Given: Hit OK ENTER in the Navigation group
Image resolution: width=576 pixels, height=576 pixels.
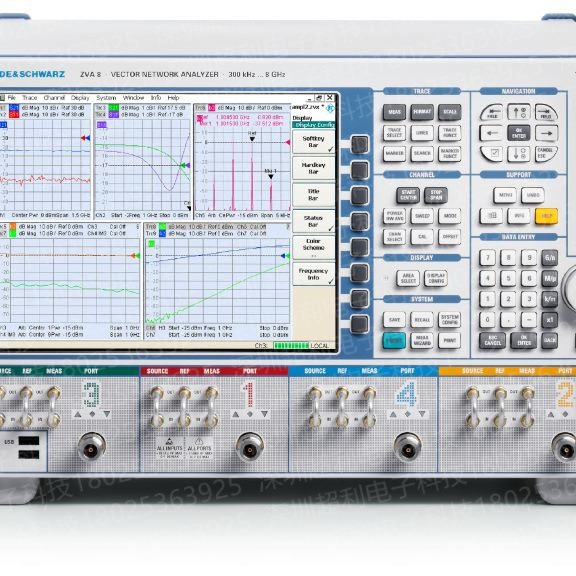Looking at the screenshot, I should click(x=519, y=133).
